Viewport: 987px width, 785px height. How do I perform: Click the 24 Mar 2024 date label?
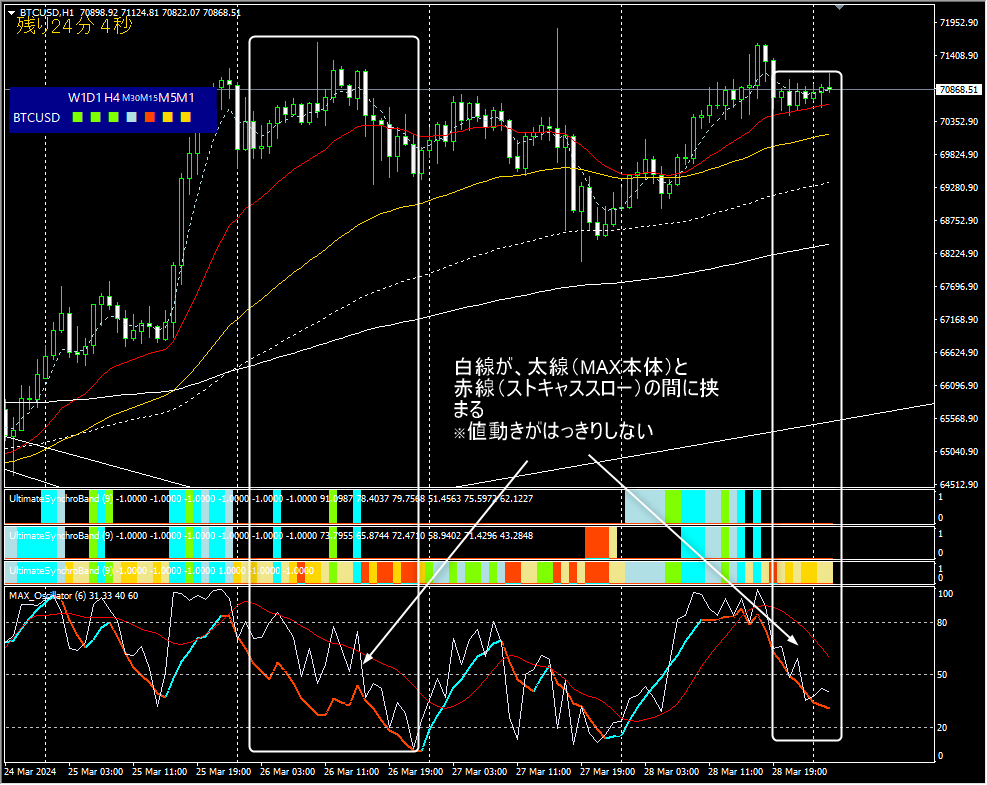pos(30,772)
